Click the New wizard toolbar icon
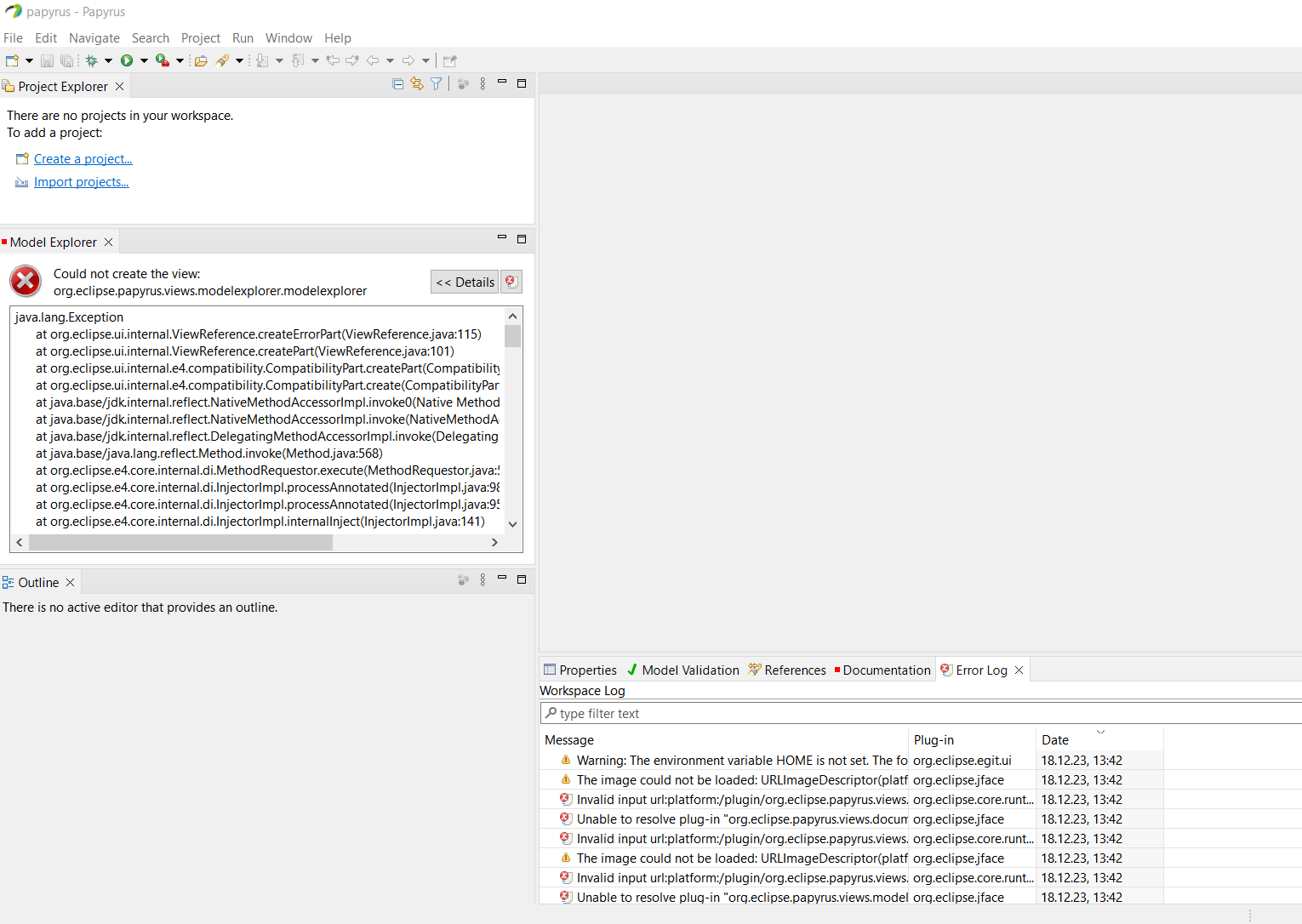 pyautogui.click(x=12, y=60)
